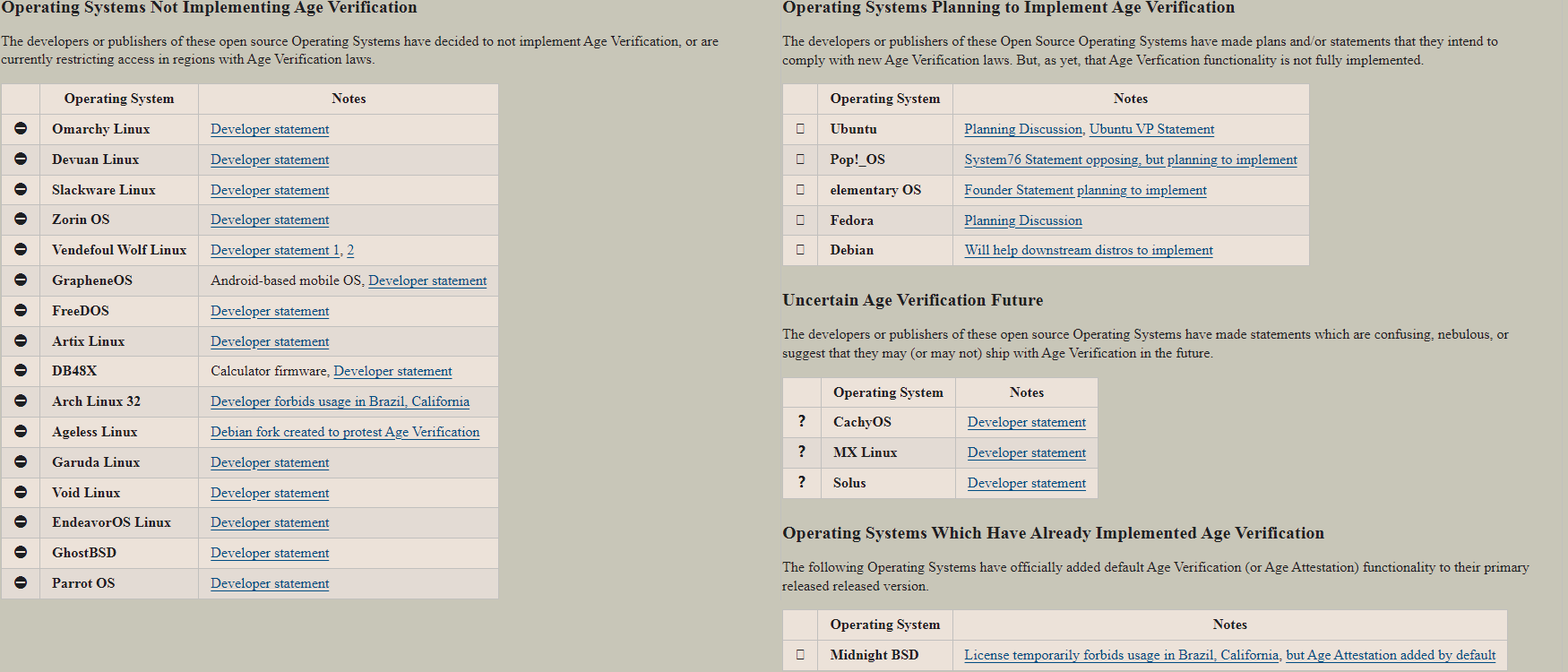Open Vendefoul Wolf Linux's second statement link "2"

pos(350,250)
